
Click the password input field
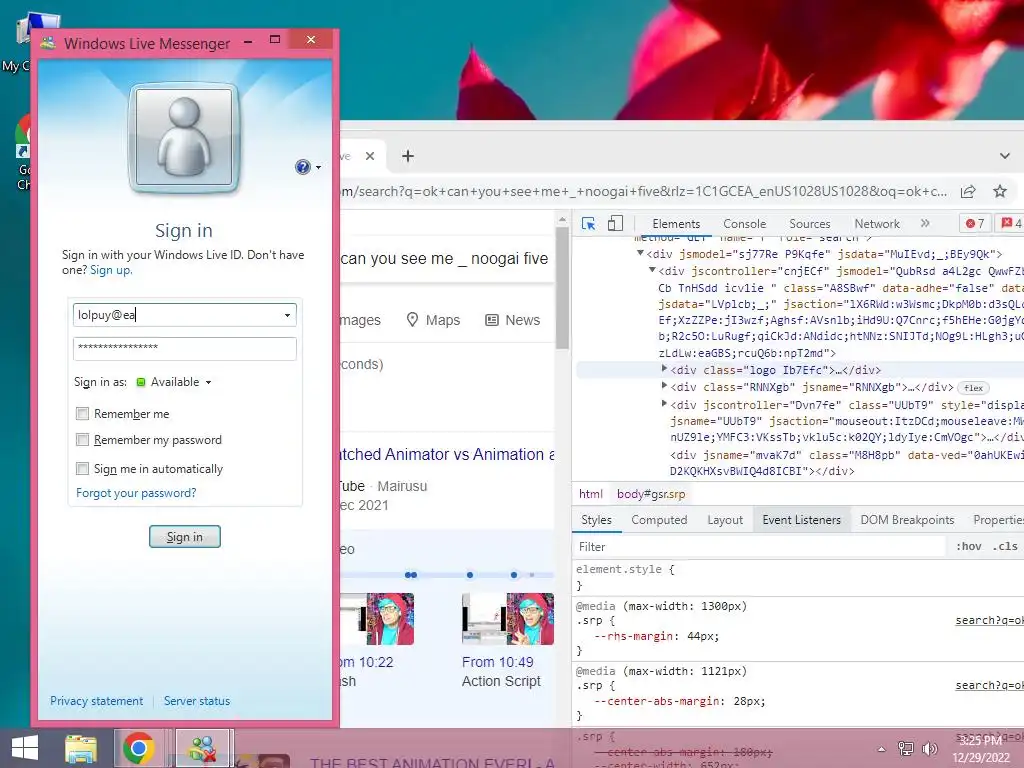coord(185,348)
